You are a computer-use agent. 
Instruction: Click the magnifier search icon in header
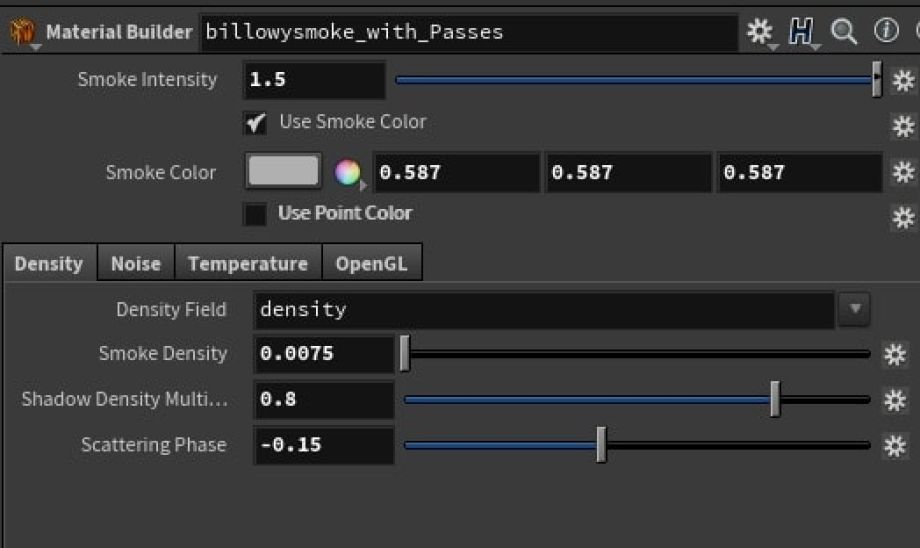[x=844, y=32]
